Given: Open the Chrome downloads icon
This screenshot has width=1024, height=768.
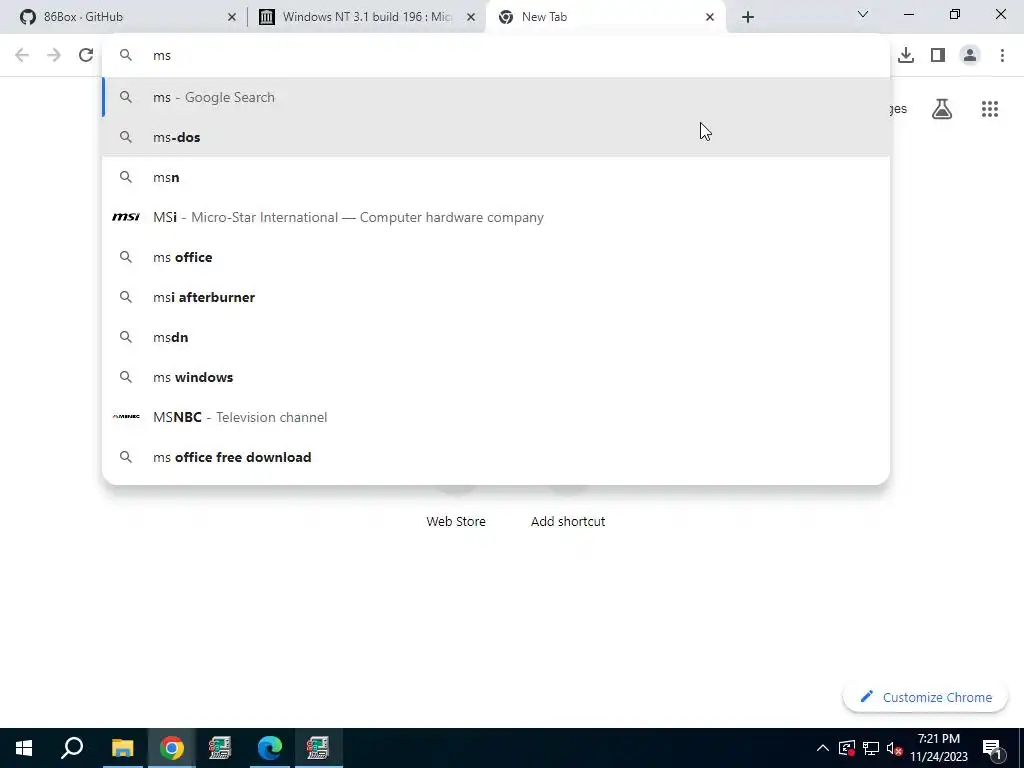Looking at the screenshot, I should (905, 55).
